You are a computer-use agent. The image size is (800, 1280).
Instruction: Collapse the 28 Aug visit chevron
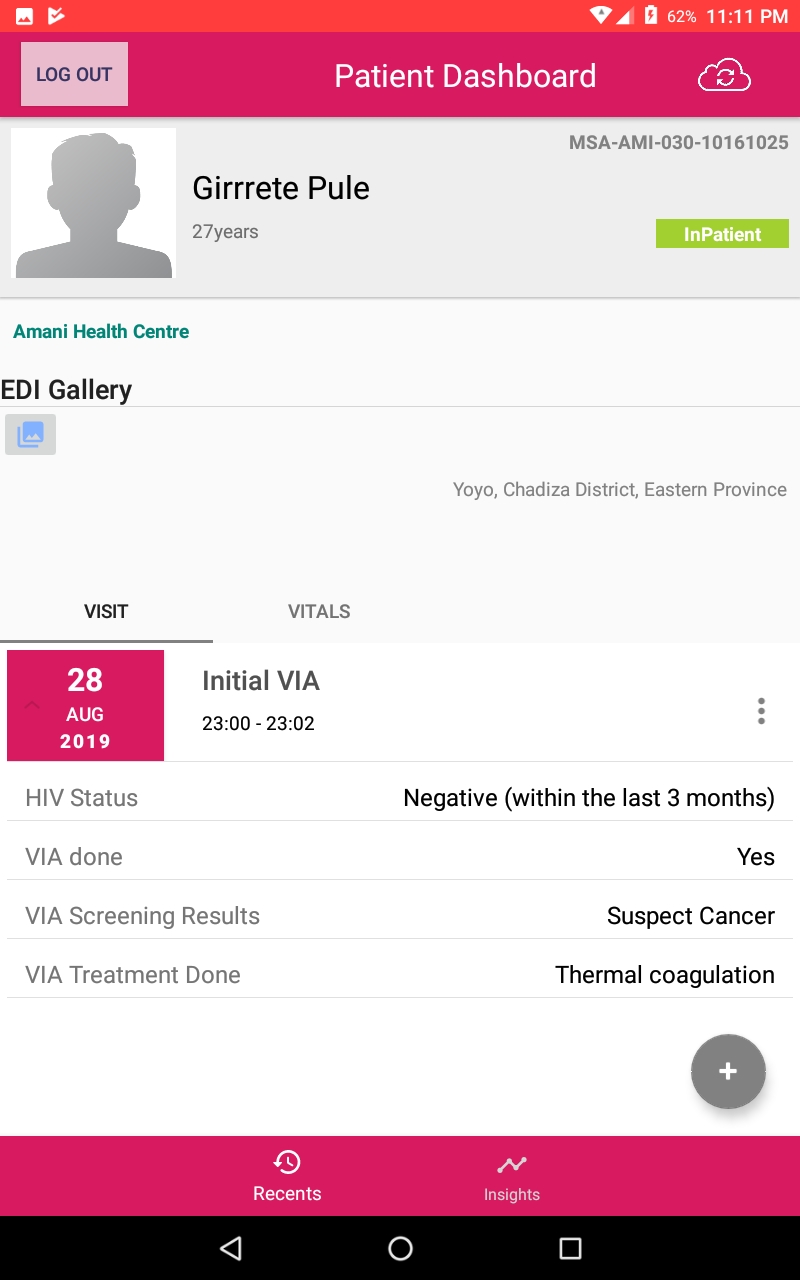(x=32, y=706)
